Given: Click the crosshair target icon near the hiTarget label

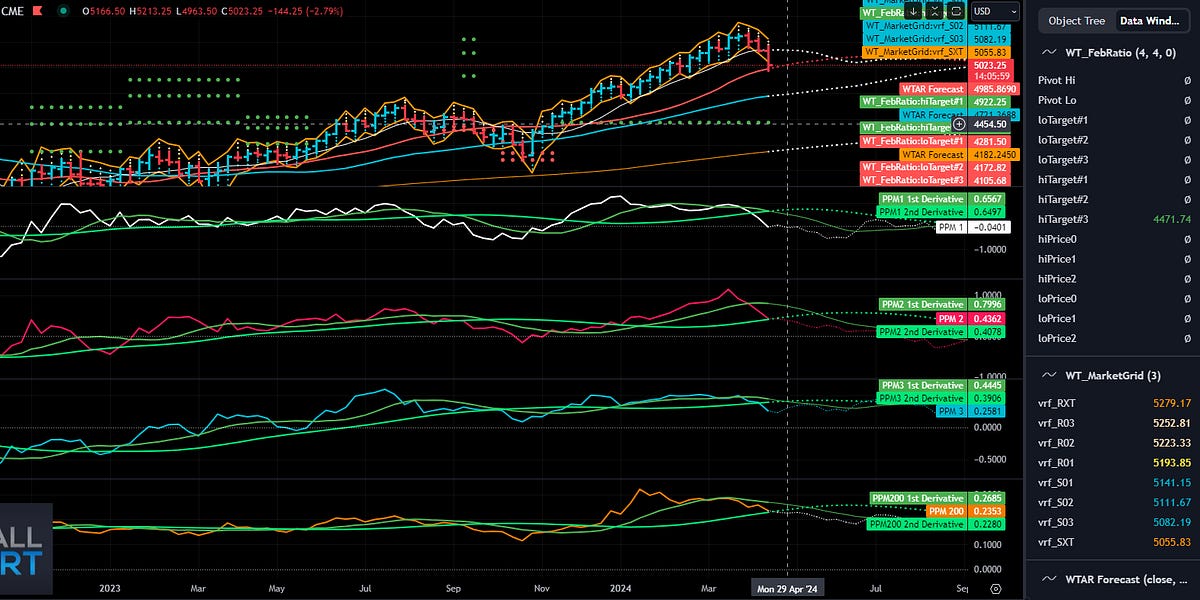Looking at the screenshot, I should click(959, 124).
